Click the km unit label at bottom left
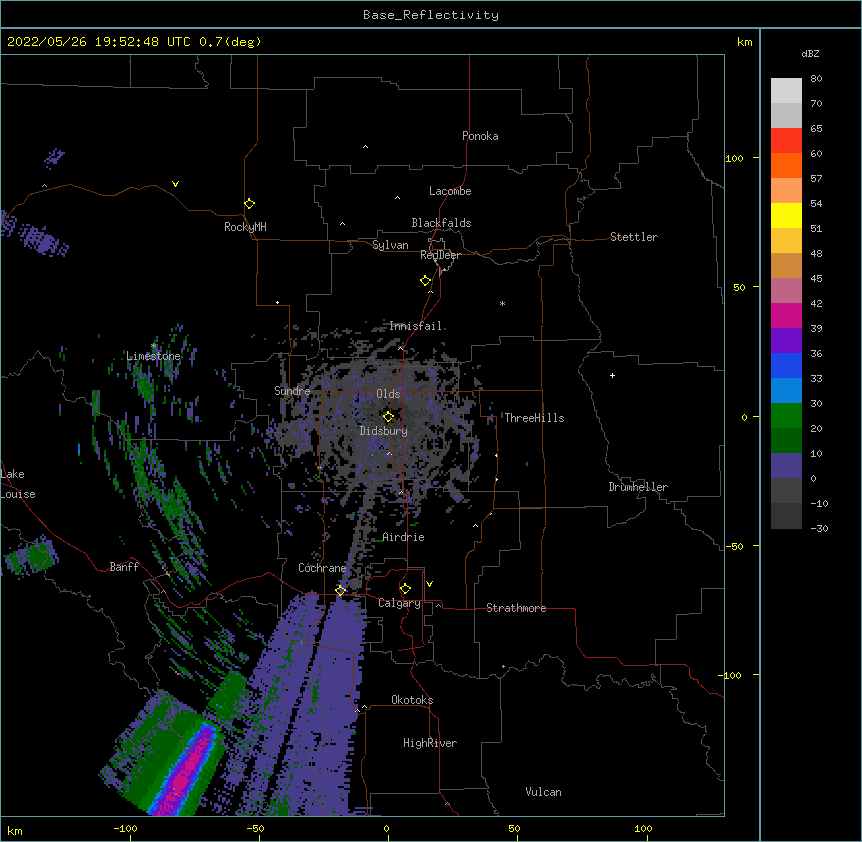This screenshot has width=862, height=842. click(x=14, y=831)
